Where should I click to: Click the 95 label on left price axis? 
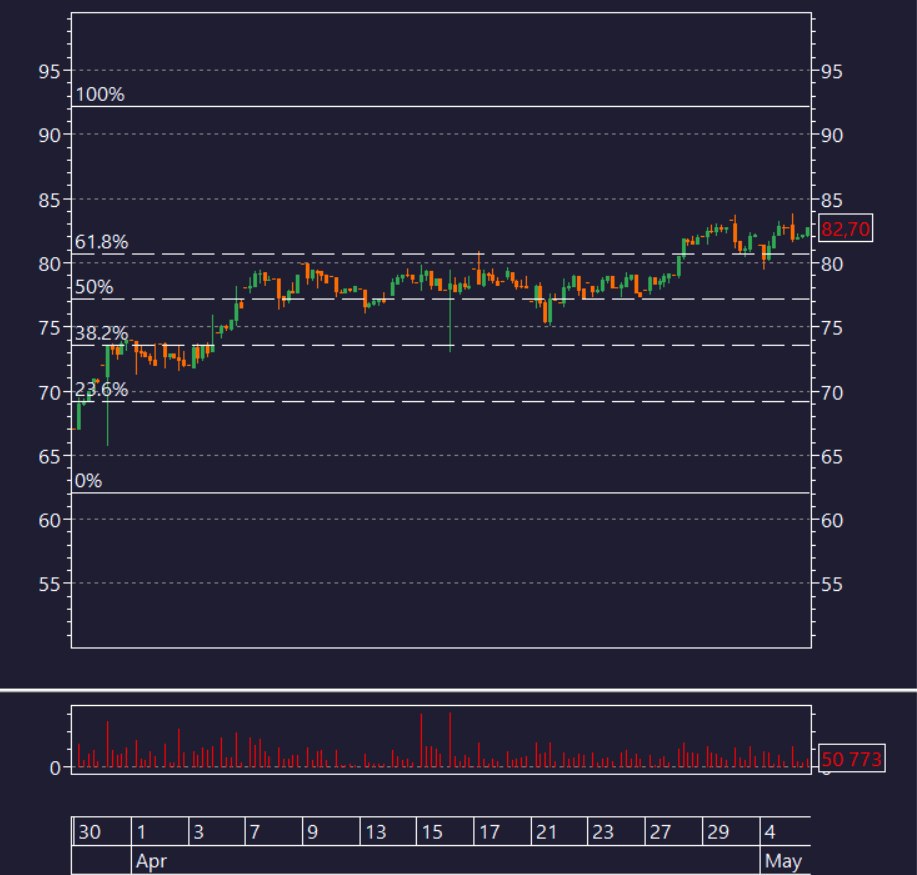click(x=49, y=71)
